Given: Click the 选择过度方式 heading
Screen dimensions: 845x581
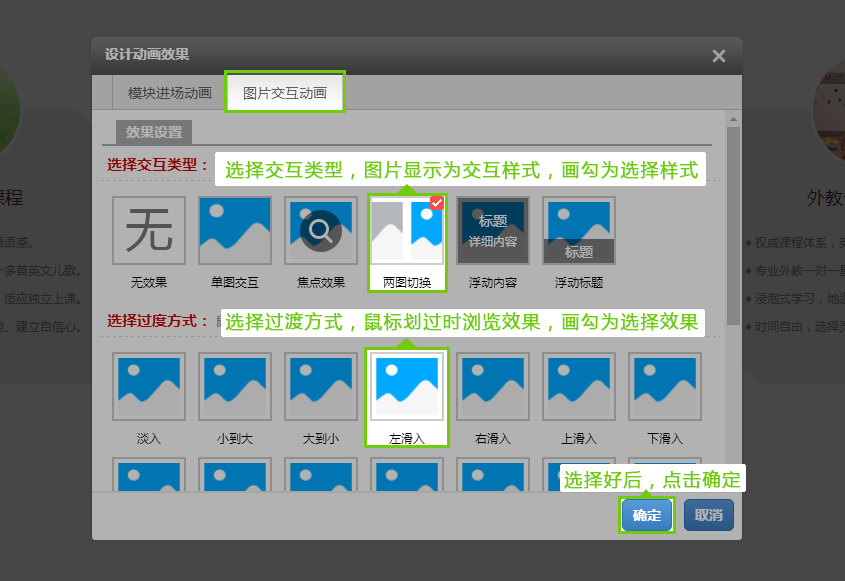Looking at the screenshot, I should (x=157, y=321).
